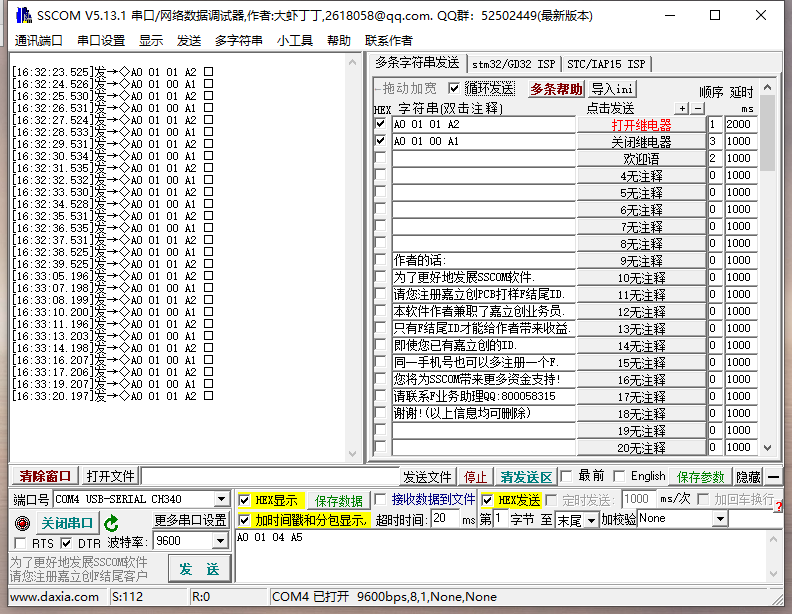The height and width of the screenshot is (614, 792).
Task: Switch to STC/IAP15 ISP tab
Action: 606,64
